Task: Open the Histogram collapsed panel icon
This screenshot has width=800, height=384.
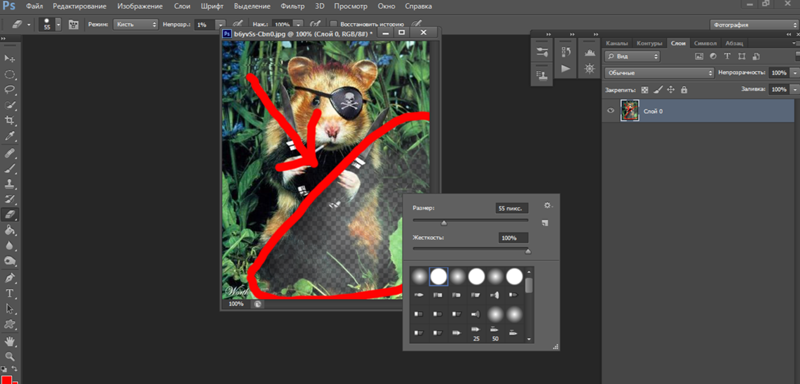Action: [x=589, y=52]
